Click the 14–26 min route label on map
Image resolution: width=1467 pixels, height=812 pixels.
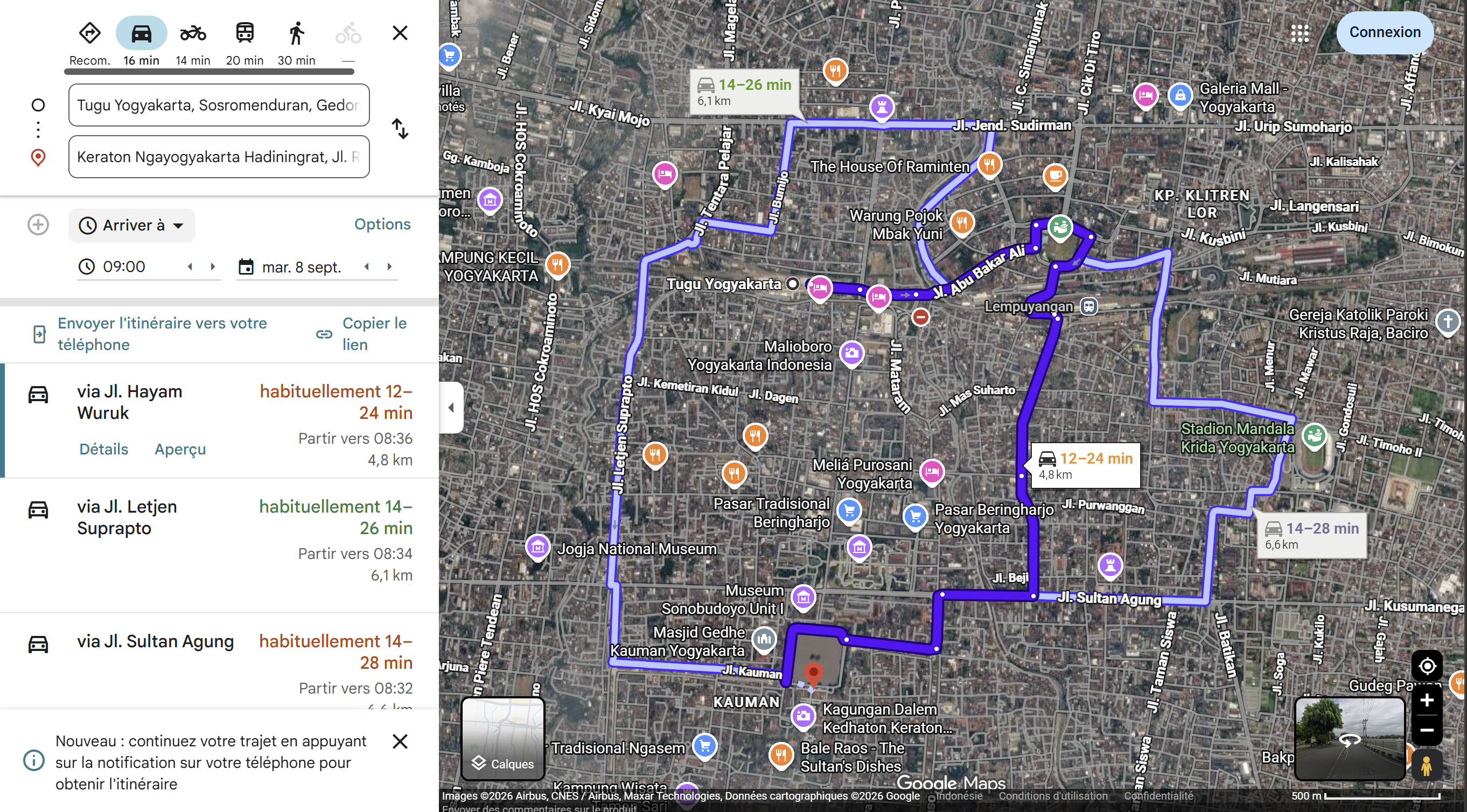point(744,92)
